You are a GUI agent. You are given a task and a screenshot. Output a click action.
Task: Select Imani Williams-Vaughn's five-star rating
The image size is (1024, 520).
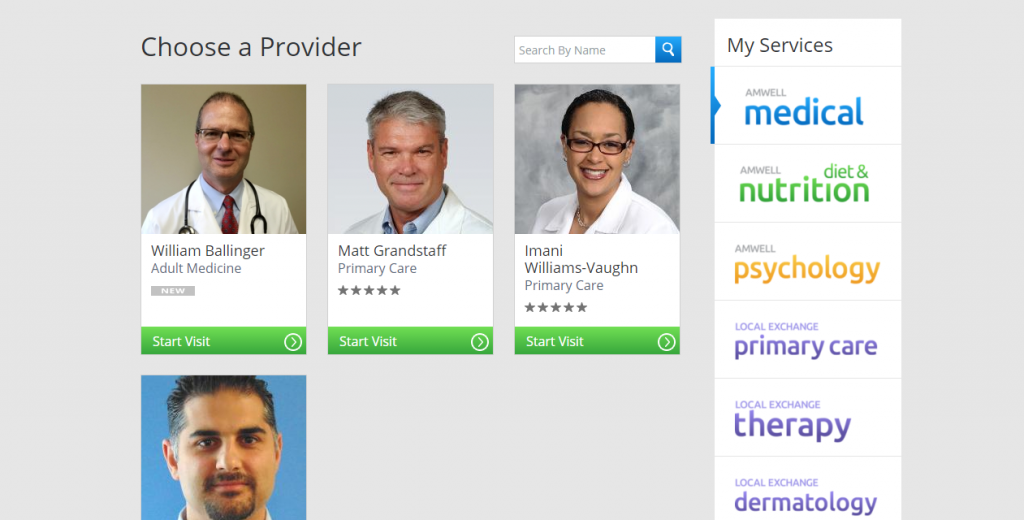(556, 308)
